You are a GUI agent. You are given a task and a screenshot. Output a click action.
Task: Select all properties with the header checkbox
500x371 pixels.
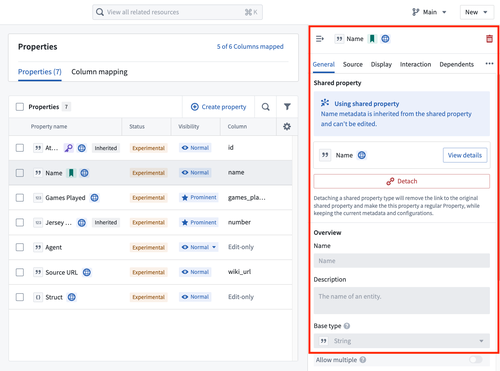click(x=20, y=107)
